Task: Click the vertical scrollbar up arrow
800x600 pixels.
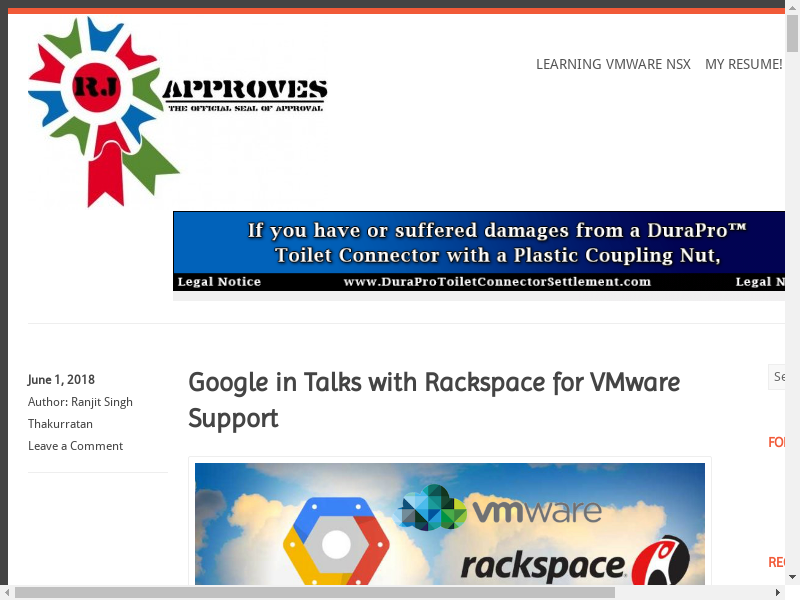Action: pyautogui.click(x=792, y=7)
